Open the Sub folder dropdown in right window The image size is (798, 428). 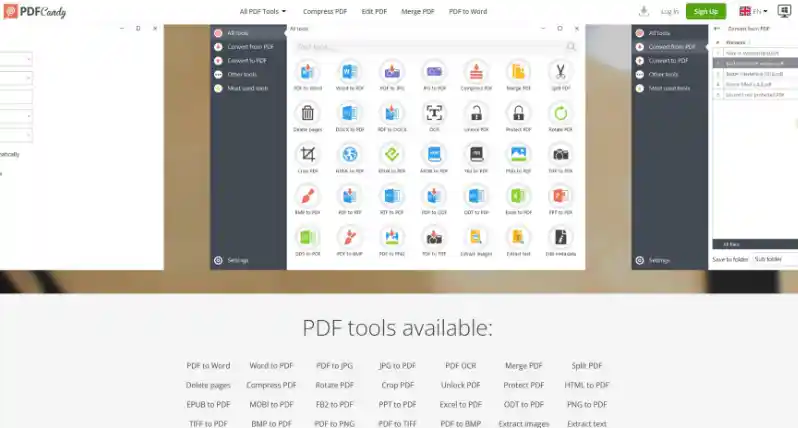click(775, 259)
